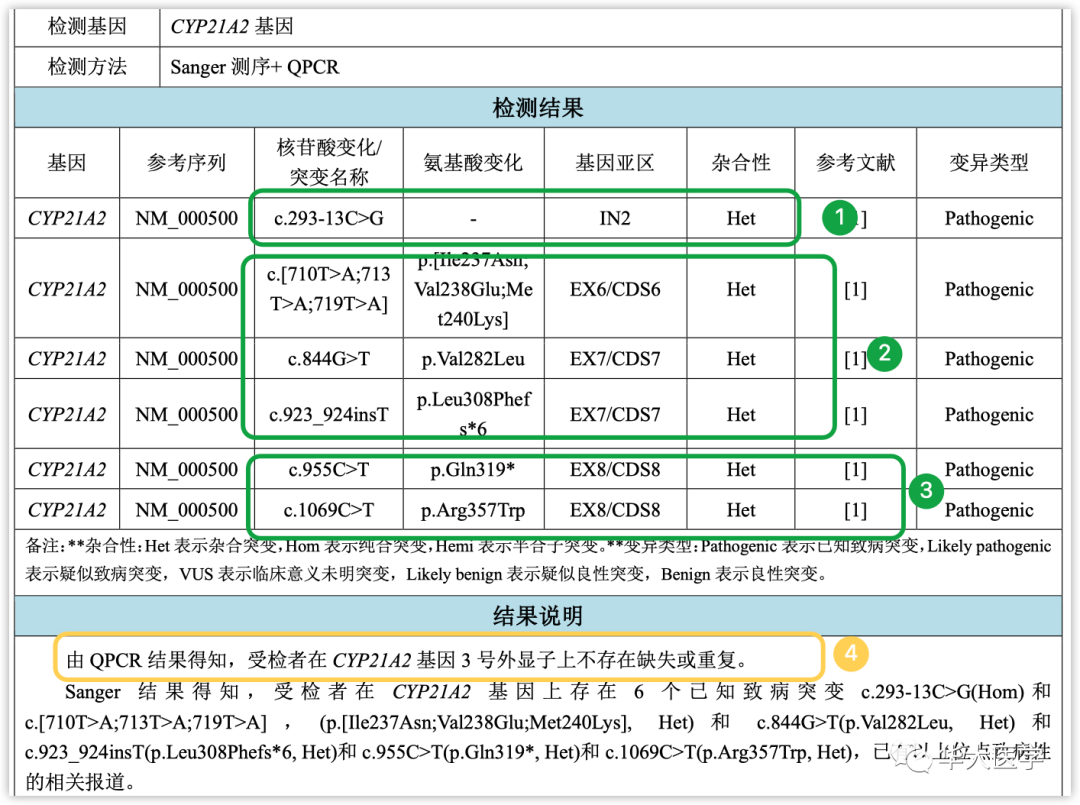Screen dimensions: 1080x805
Task: Click Pathogenic in the EX6/CDS6 row
Action: (x=989, y=290)
